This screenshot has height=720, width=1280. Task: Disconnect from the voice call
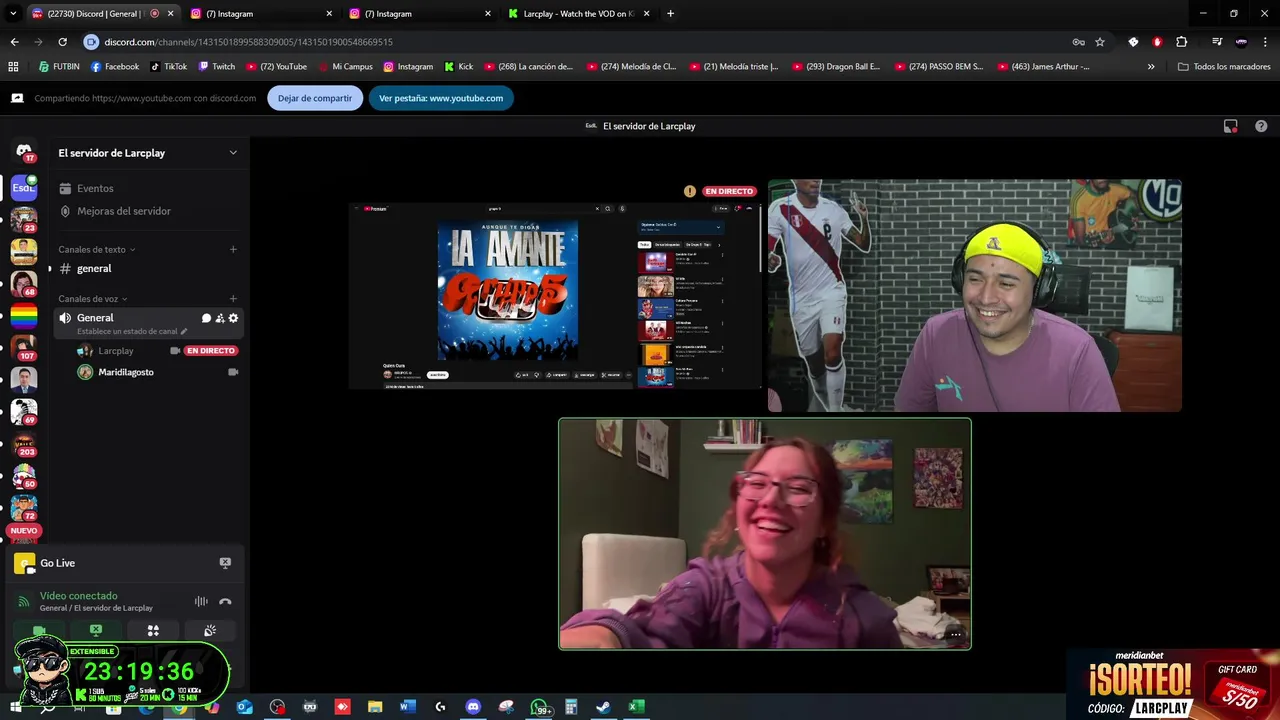[x=225, y=601]
